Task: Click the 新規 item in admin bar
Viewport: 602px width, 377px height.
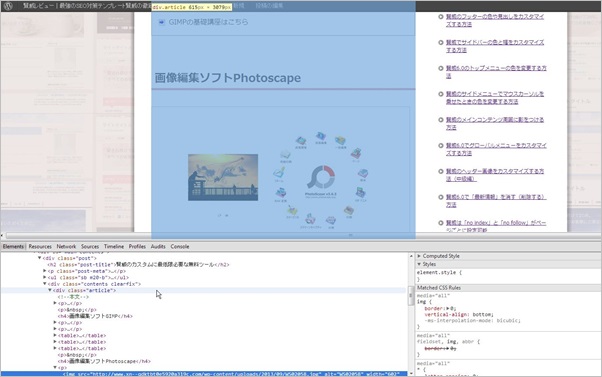Action: click(x=239, y=6)
